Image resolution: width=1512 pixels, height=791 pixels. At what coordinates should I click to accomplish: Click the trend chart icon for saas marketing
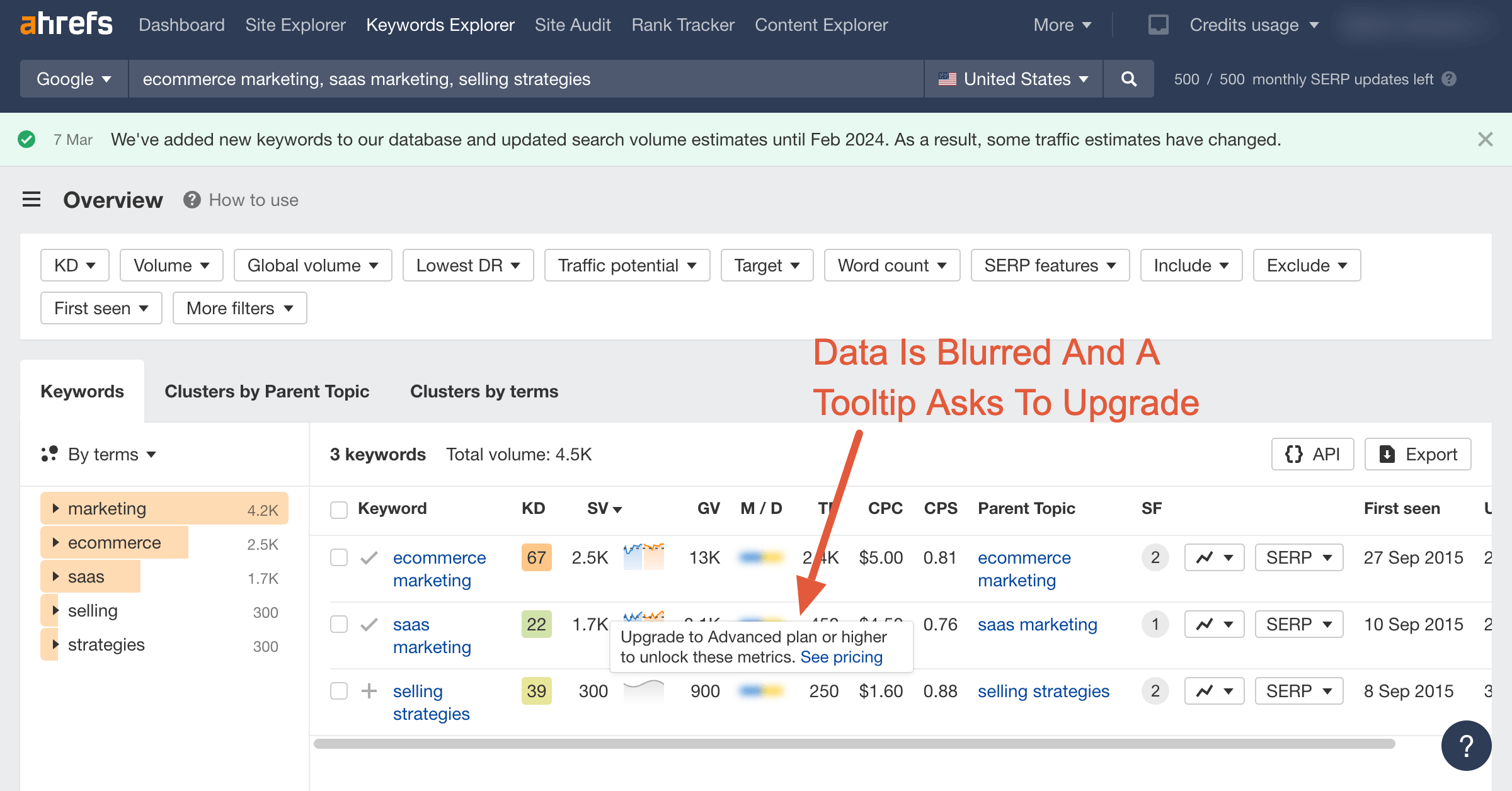1214,624
